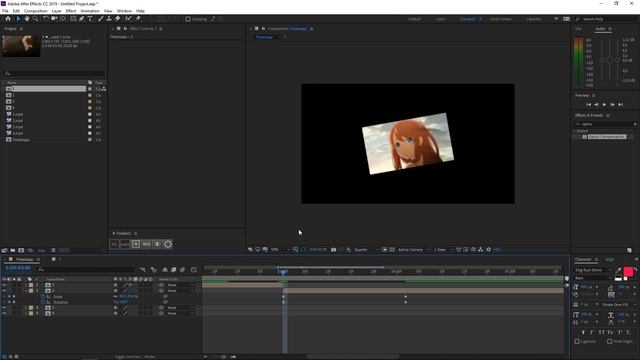
Task: Open the Window menu
Action: click(124, 11)
